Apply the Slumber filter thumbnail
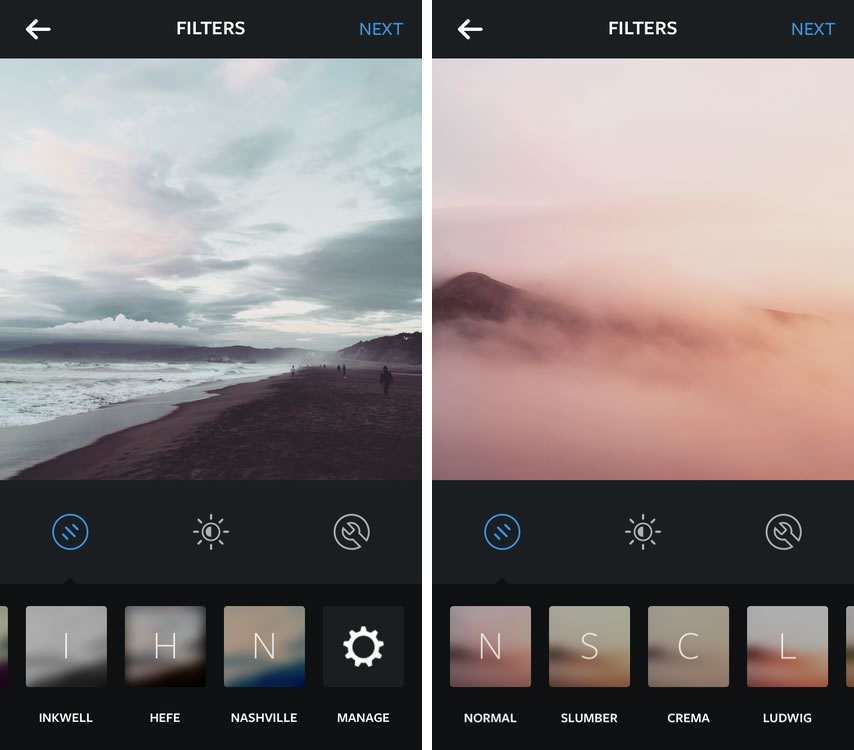Viewport: 854px width, 750px height. pos(589,647)
